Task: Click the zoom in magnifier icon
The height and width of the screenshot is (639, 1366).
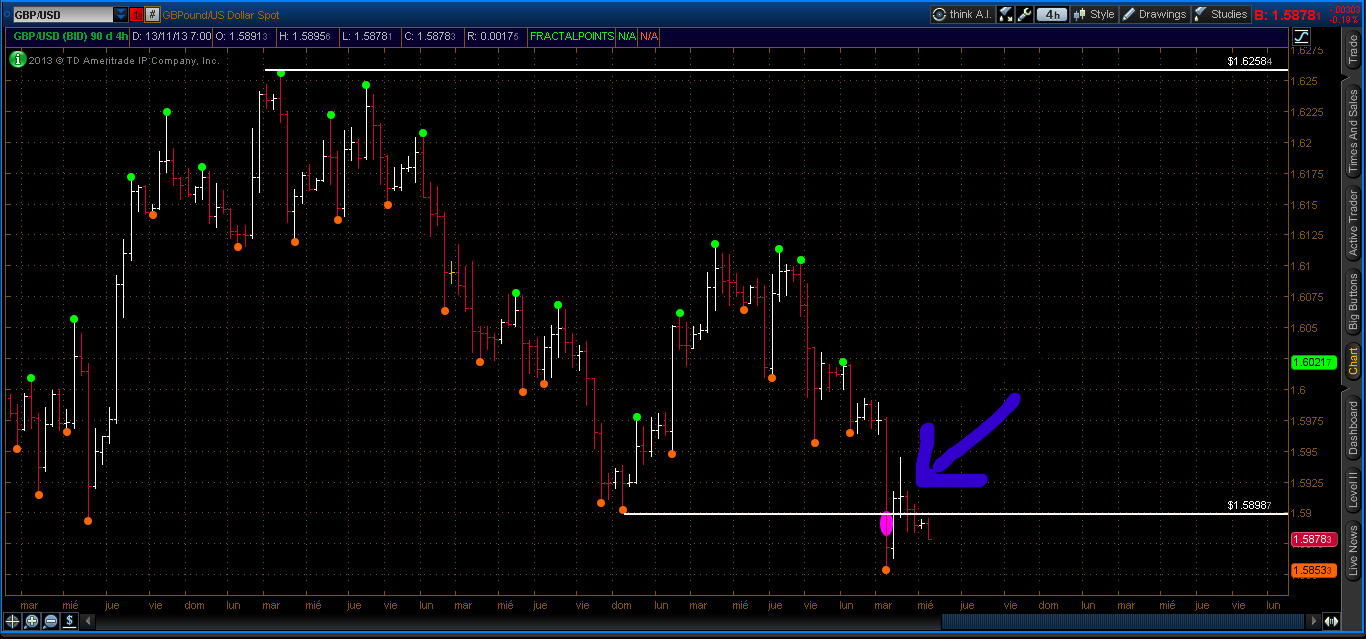Action: pyautogui.click(x=32, y=621)
